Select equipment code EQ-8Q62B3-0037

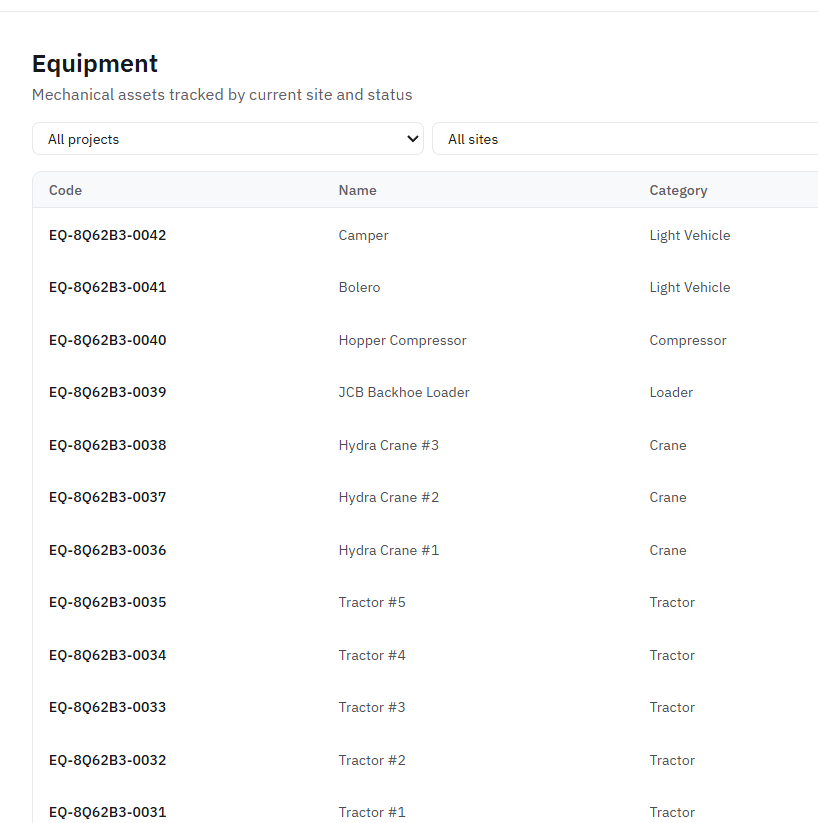(107, 497)
